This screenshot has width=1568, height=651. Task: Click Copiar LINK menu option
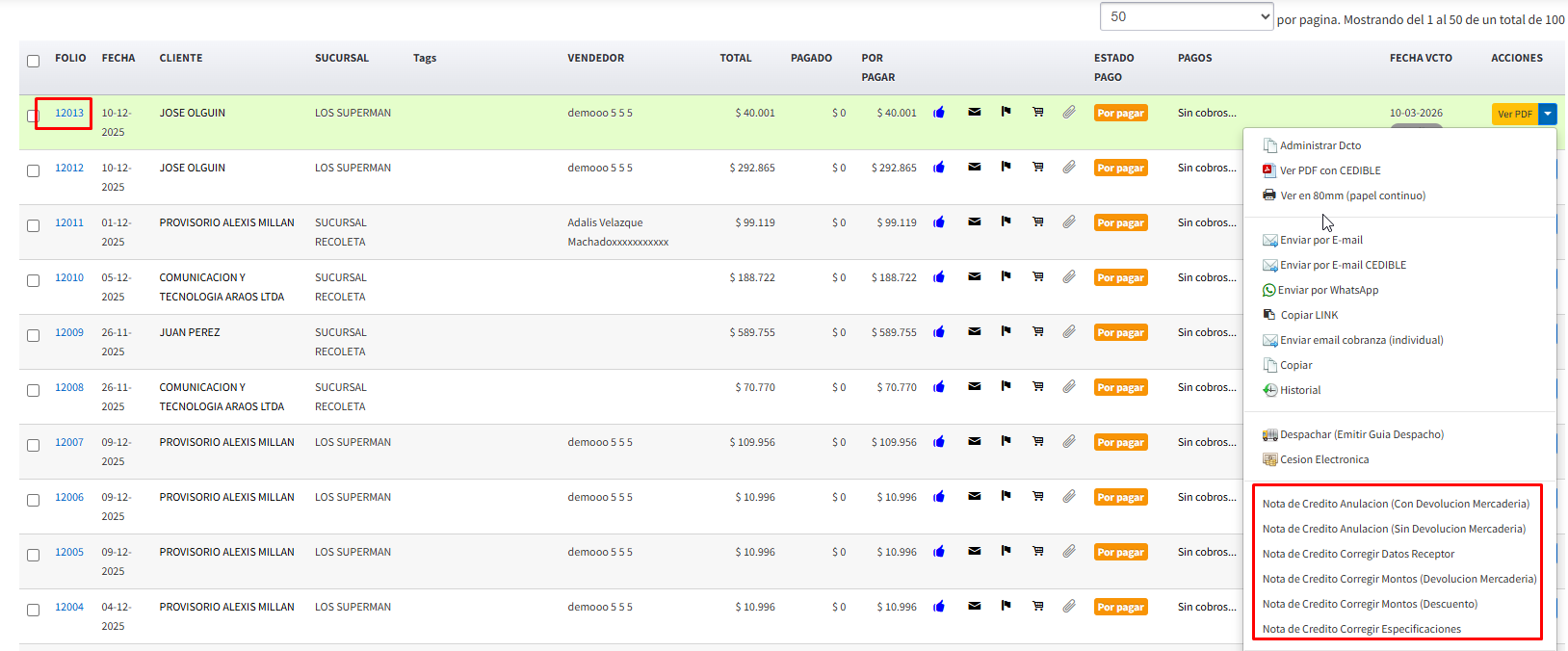1308,315
